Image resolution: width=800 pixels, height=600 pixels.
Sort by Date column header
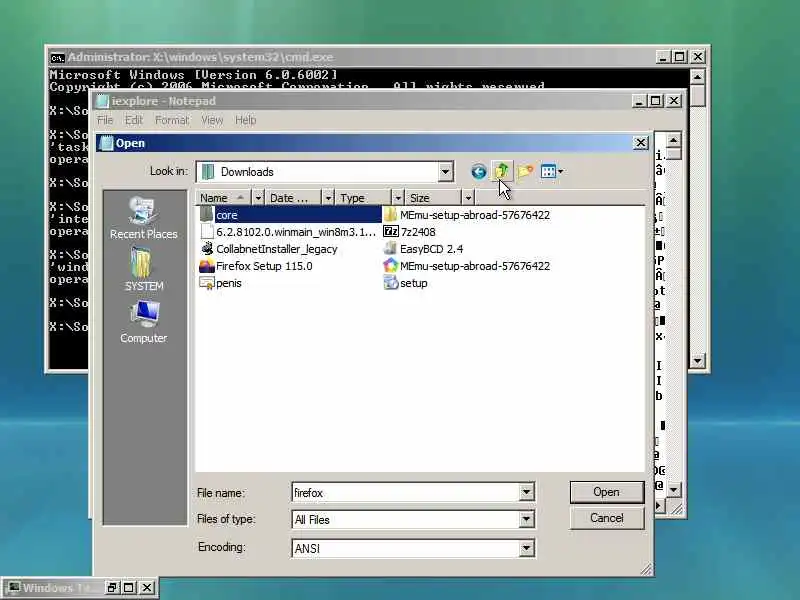(x=293, y=197)
